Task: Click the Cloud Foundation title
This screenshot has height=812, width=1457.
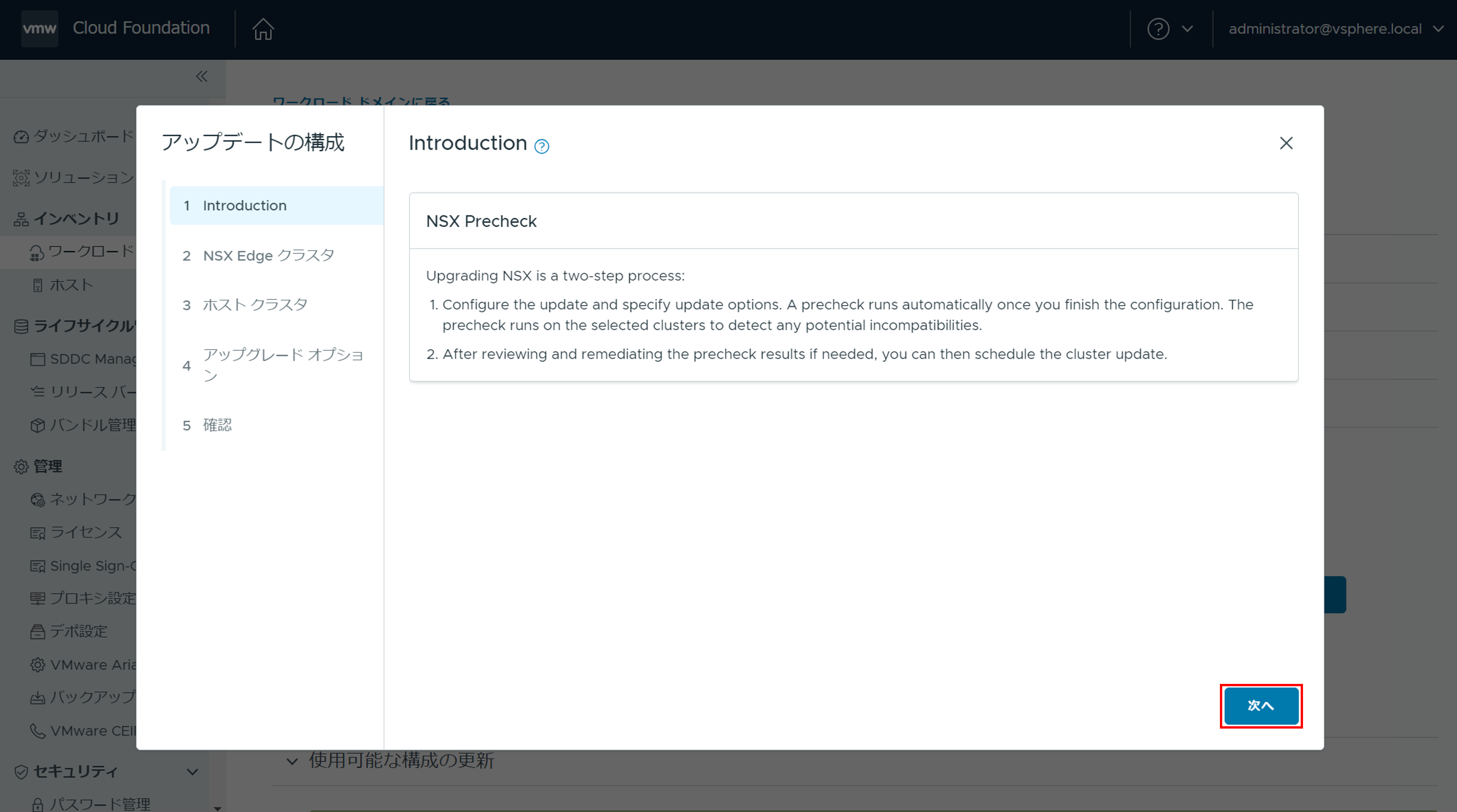Action: 141,28
